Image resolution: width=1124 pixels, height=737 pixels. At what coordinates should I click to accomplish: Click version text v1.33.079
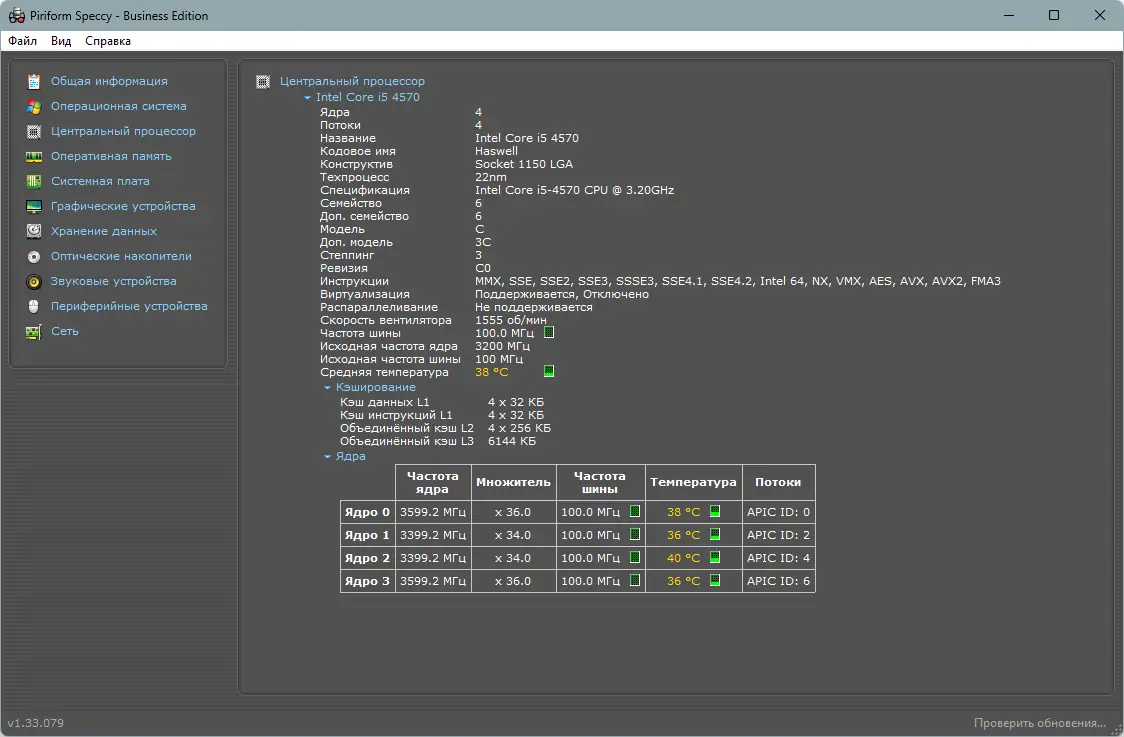pos(36,723)
